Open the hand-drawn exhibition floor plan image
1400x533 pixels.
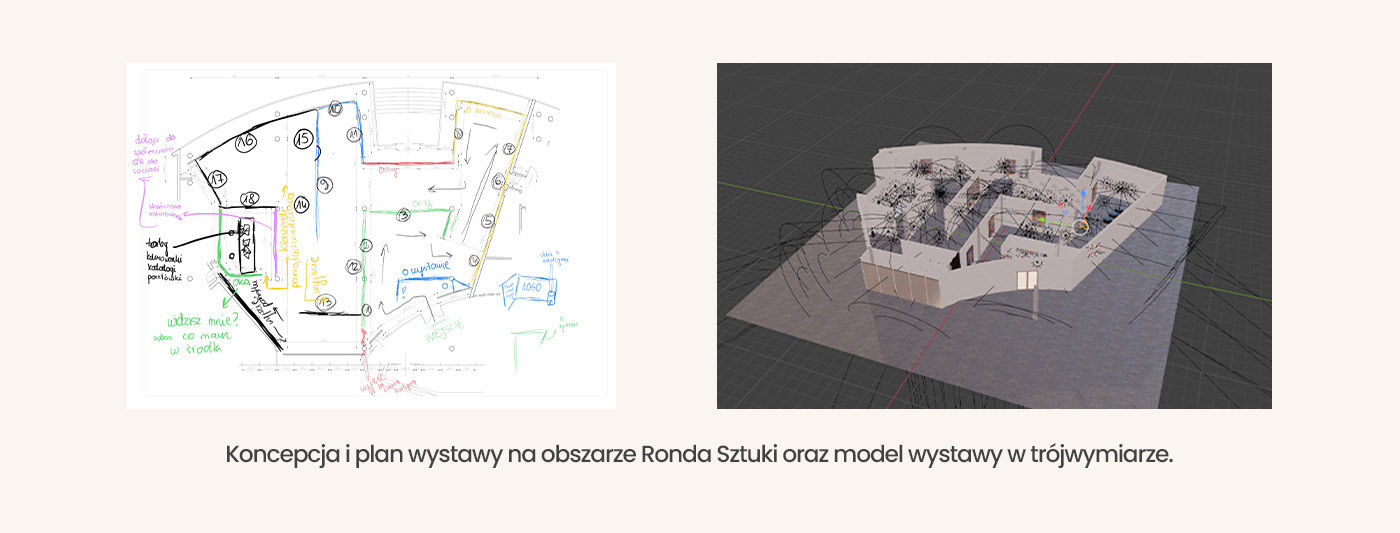(x=371, y=236)
